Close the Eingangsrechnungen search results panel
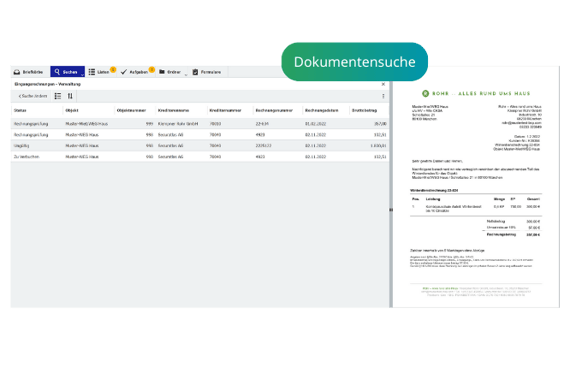The width and height of the screenshot is (570, 385). (x=383, y=84)
